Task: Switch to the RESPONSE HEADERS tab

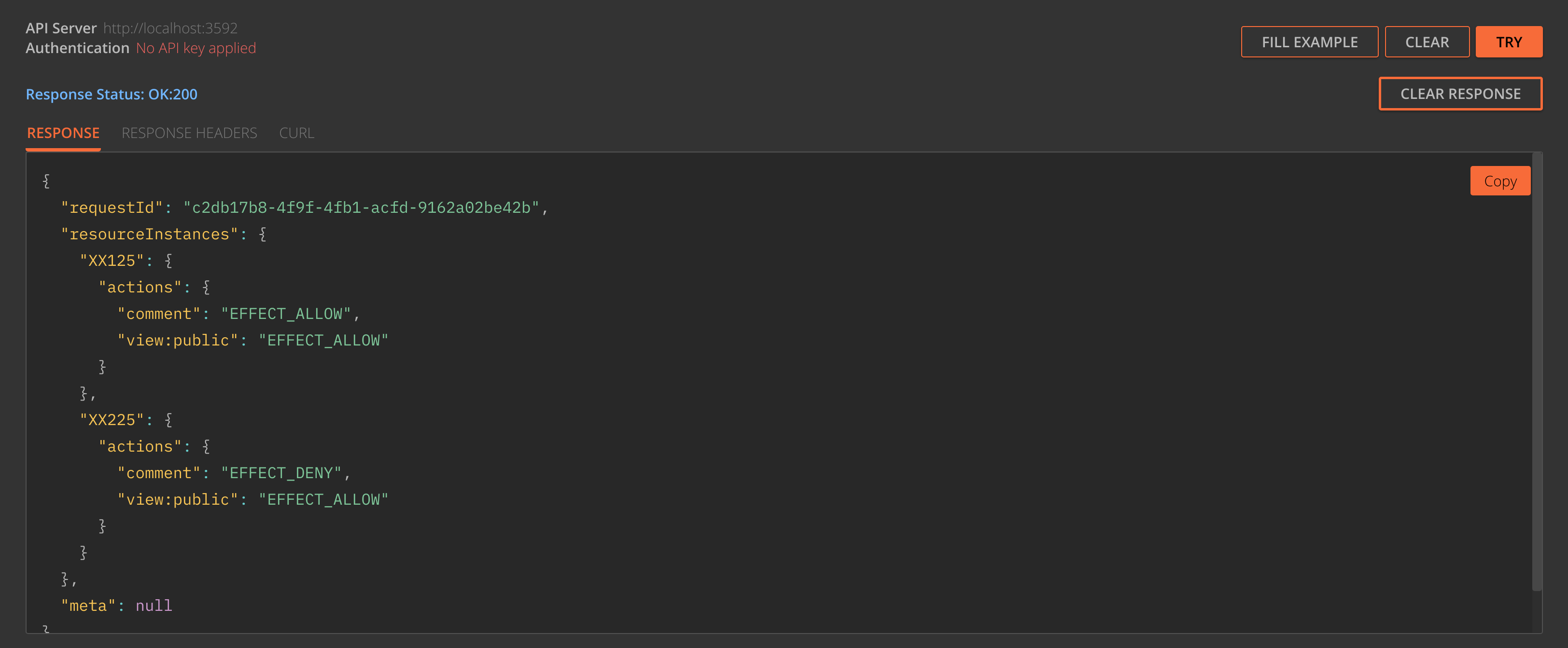Action: [x=189, y=133]
